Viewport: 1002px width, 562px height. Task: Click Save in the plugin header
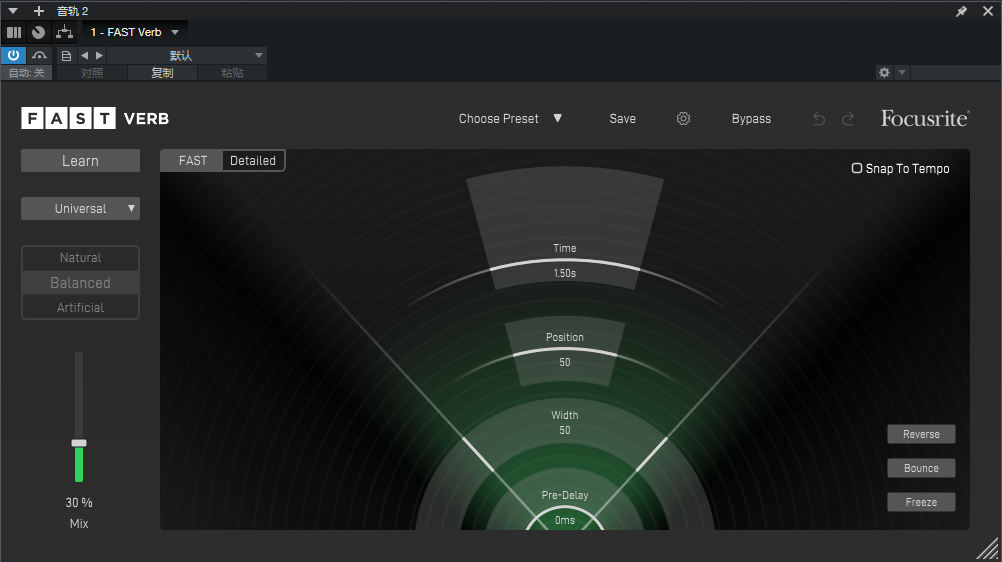622,118
